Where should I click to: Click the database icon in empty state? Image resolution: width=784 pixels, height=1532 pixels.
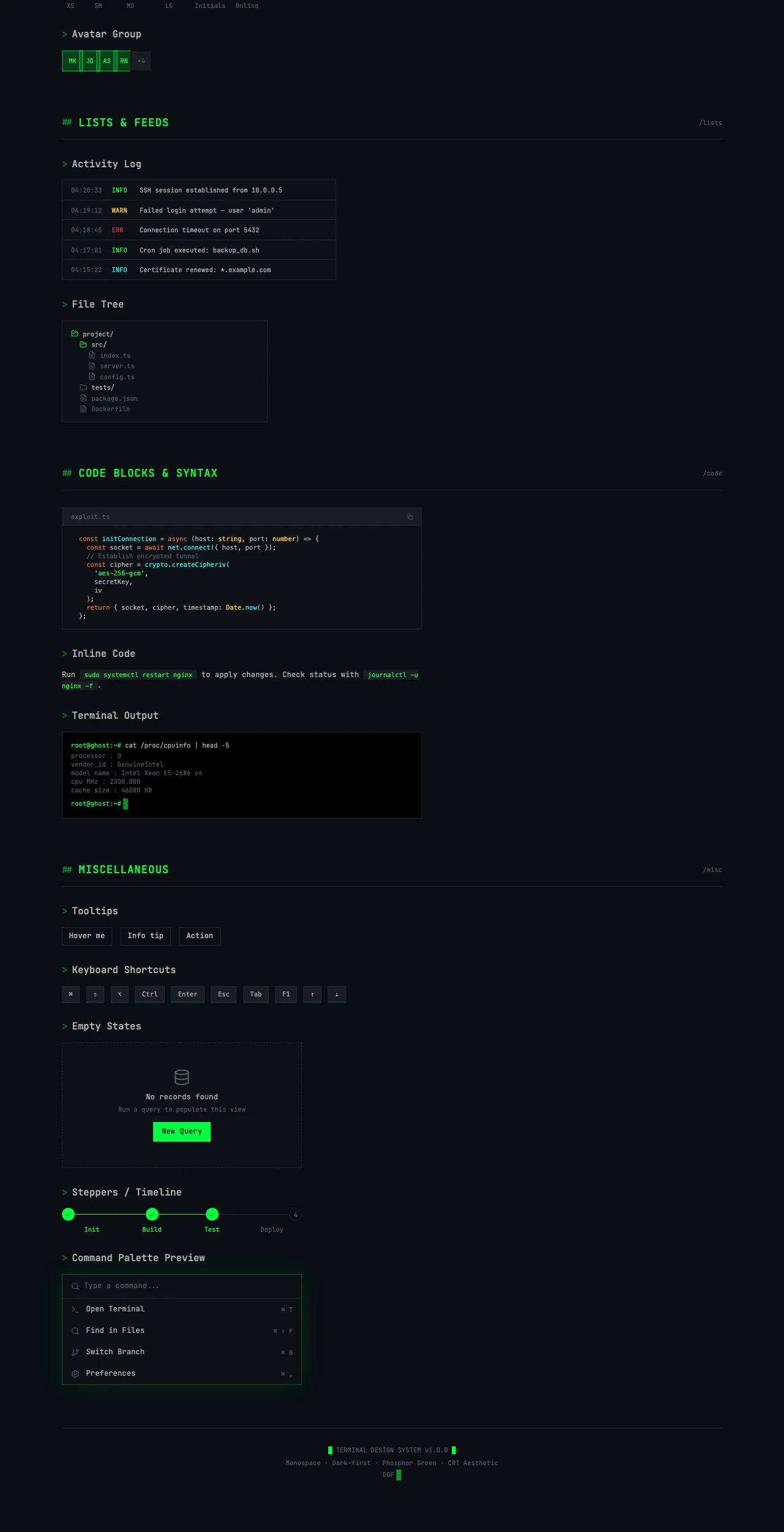[x=182, y=1077]
